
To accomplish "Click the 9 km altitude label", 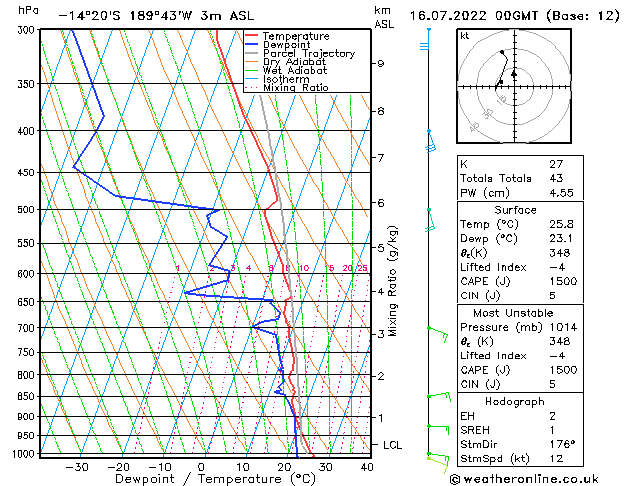I will point(380,64).
